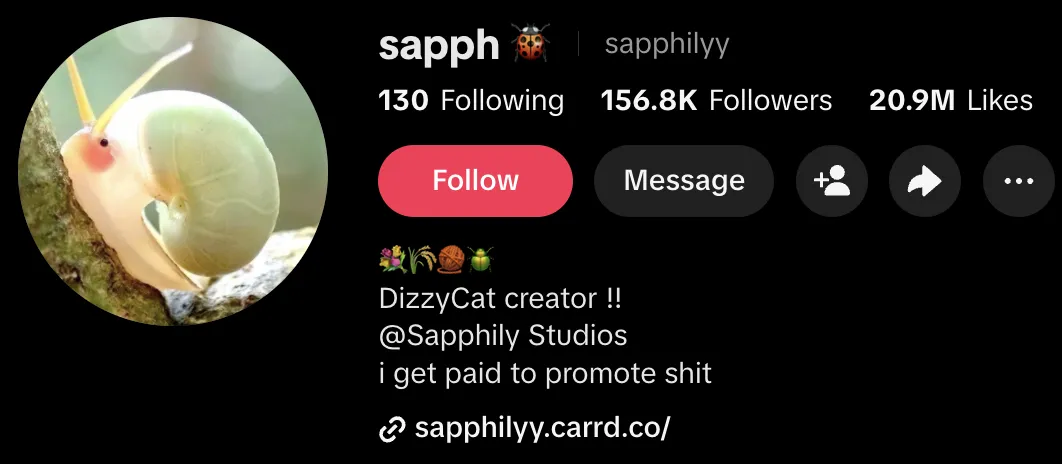The image size is (1062, 464).
Task: Click the 20.9M Likes count
Action: pyautogui.click(x=951, y=101)
